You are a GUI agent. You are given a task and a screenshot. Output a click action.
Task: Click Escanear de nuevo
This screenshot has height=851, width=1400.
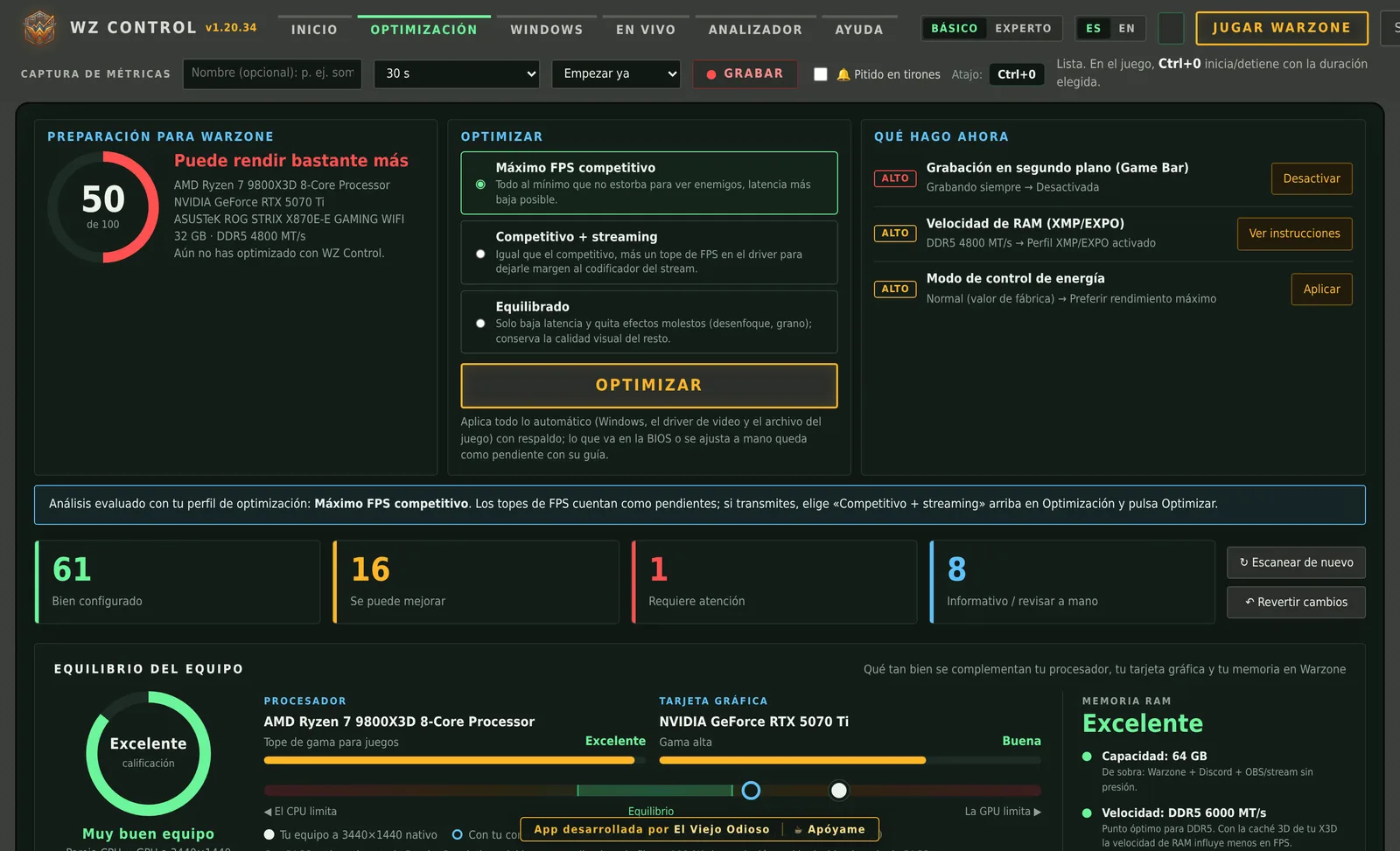pos(1296,562)
